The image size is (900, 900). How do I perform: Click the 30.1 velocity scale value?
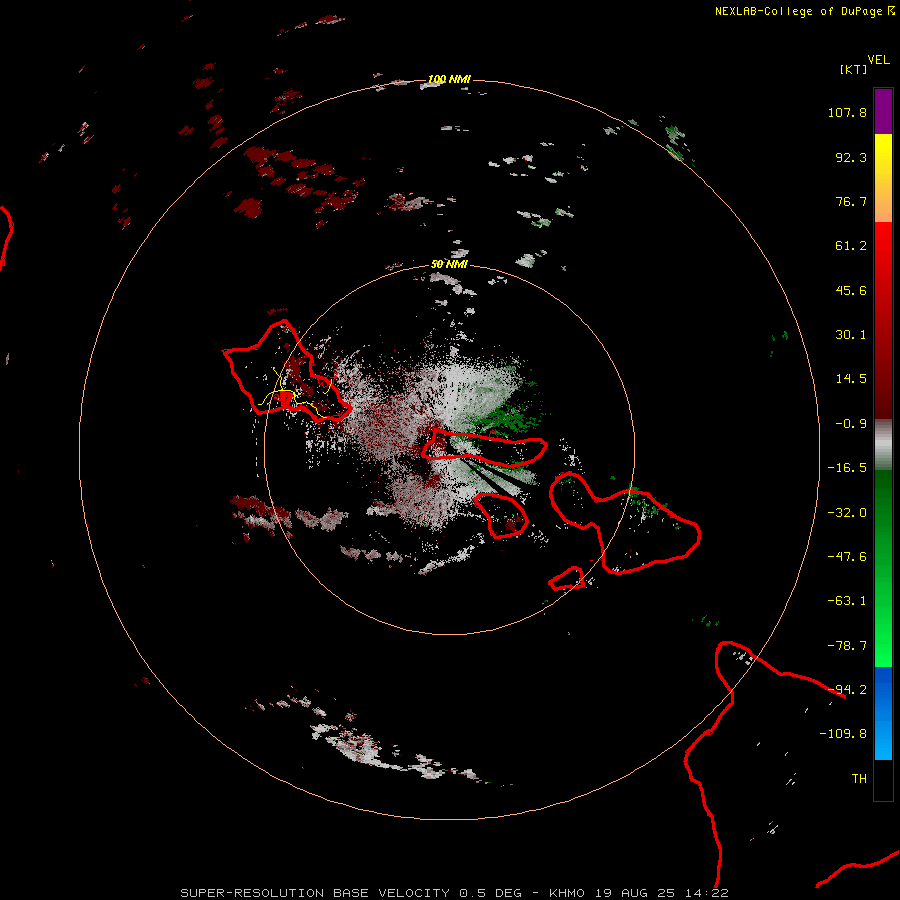[851, 335]
